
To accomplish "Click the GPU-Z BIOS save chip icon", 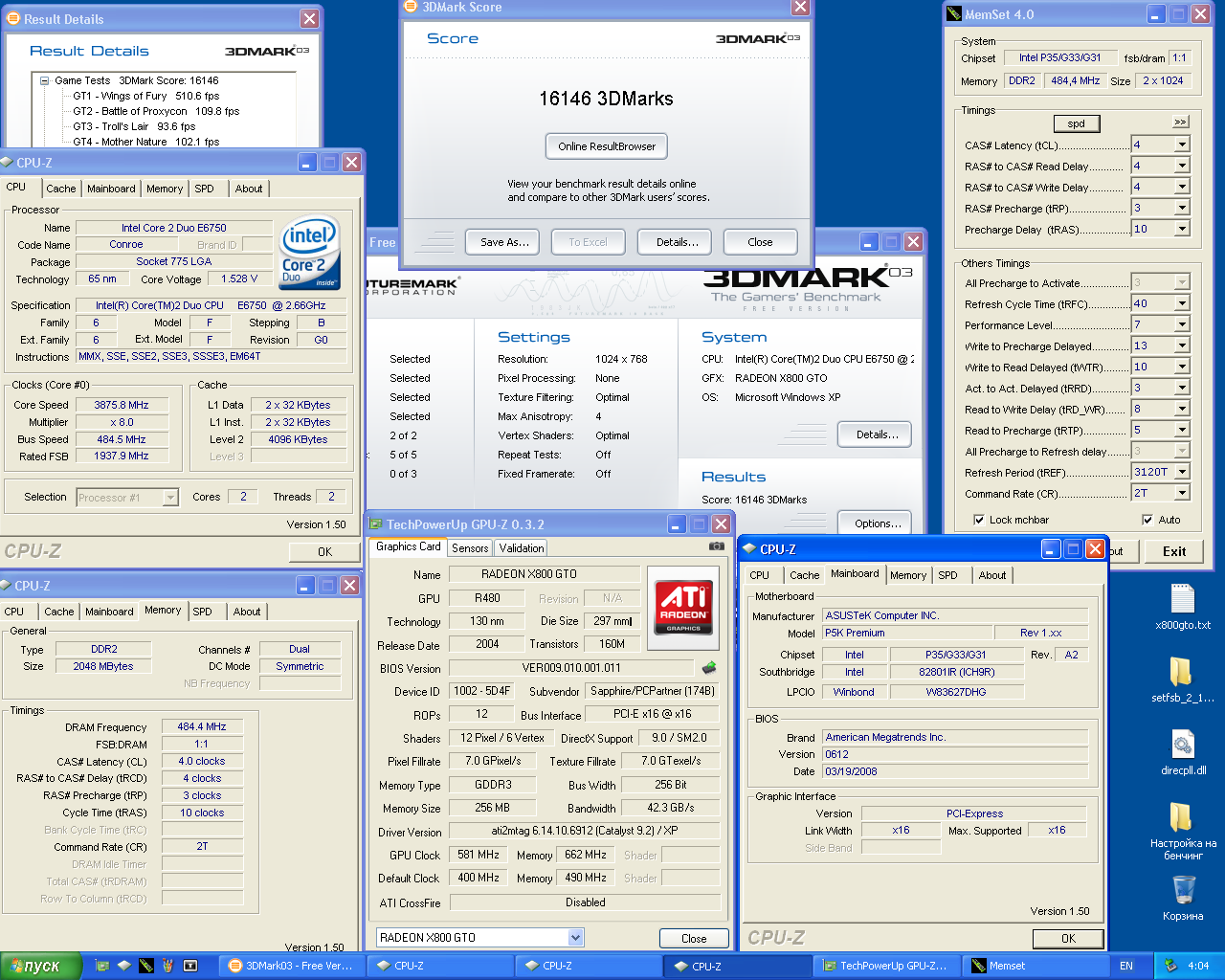I will (709, 667).
